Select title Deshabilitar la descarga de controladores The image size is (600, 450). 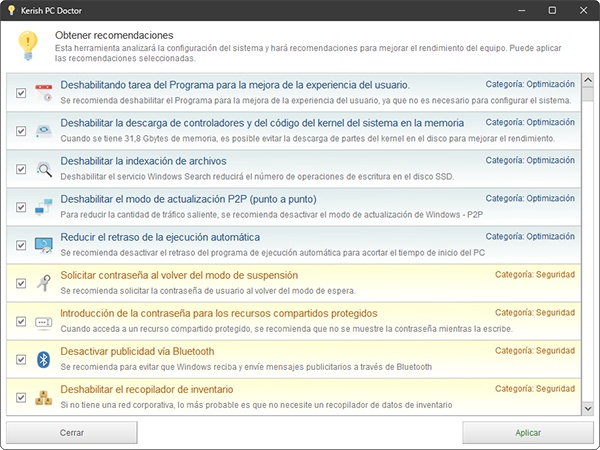tap(262, 123)
